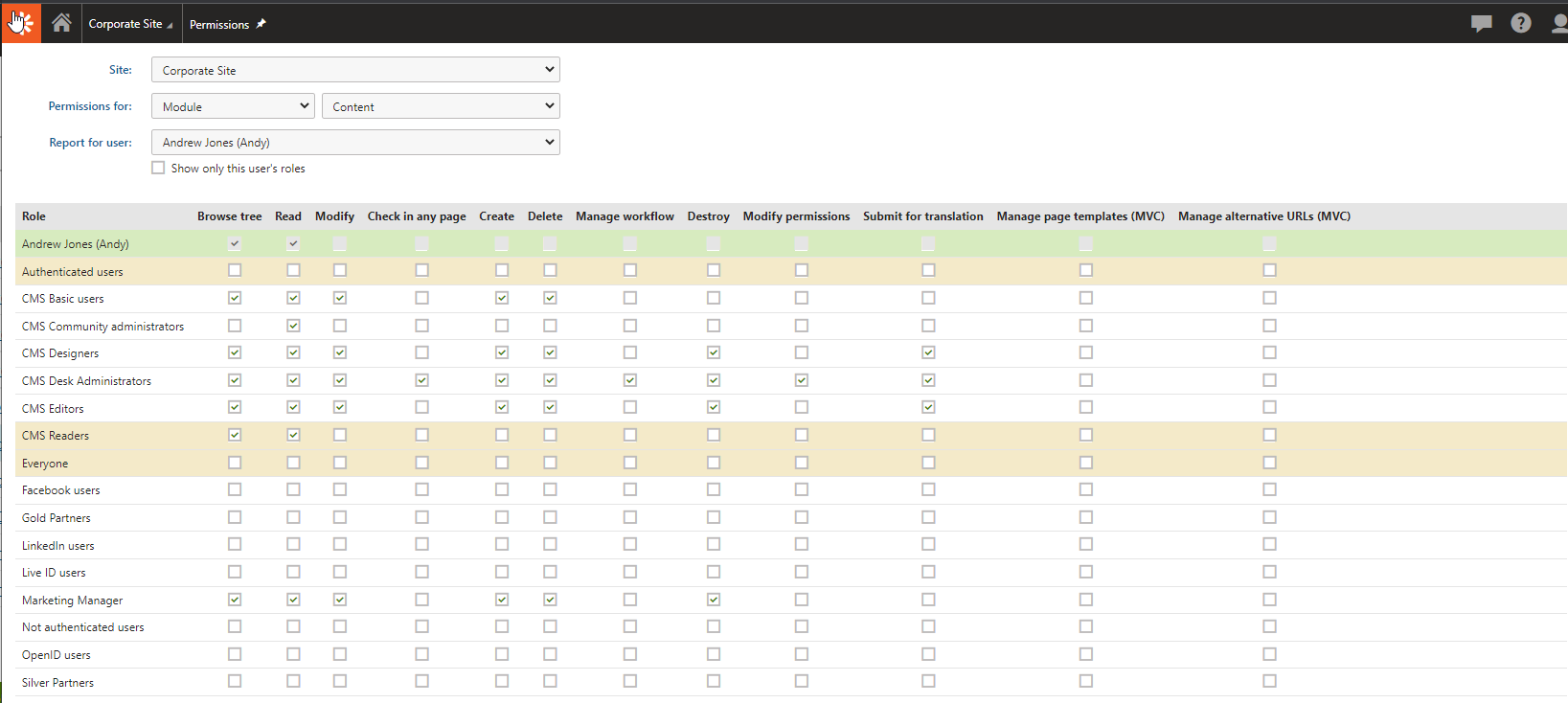Open the chat support bubble icon
Viewport: 1568px width, 703px height.
(x=1481, y=23)
